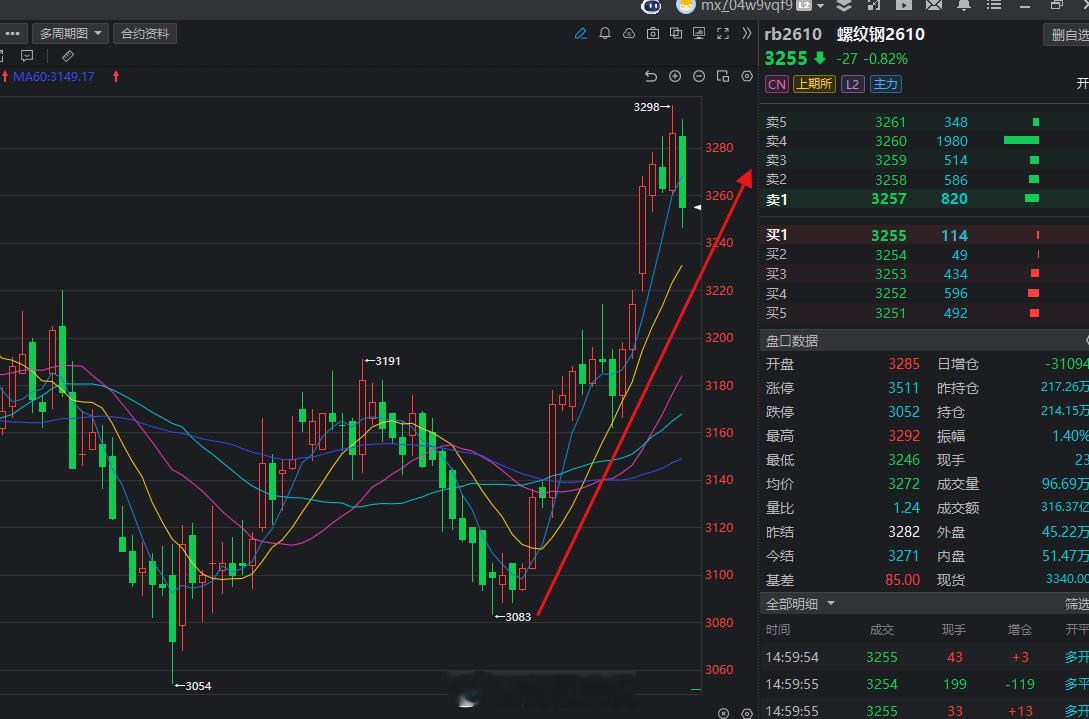This screenshot has height=719, width=1089.
Task: Click the current price 3255 header
Action: [x=786, y=58]
